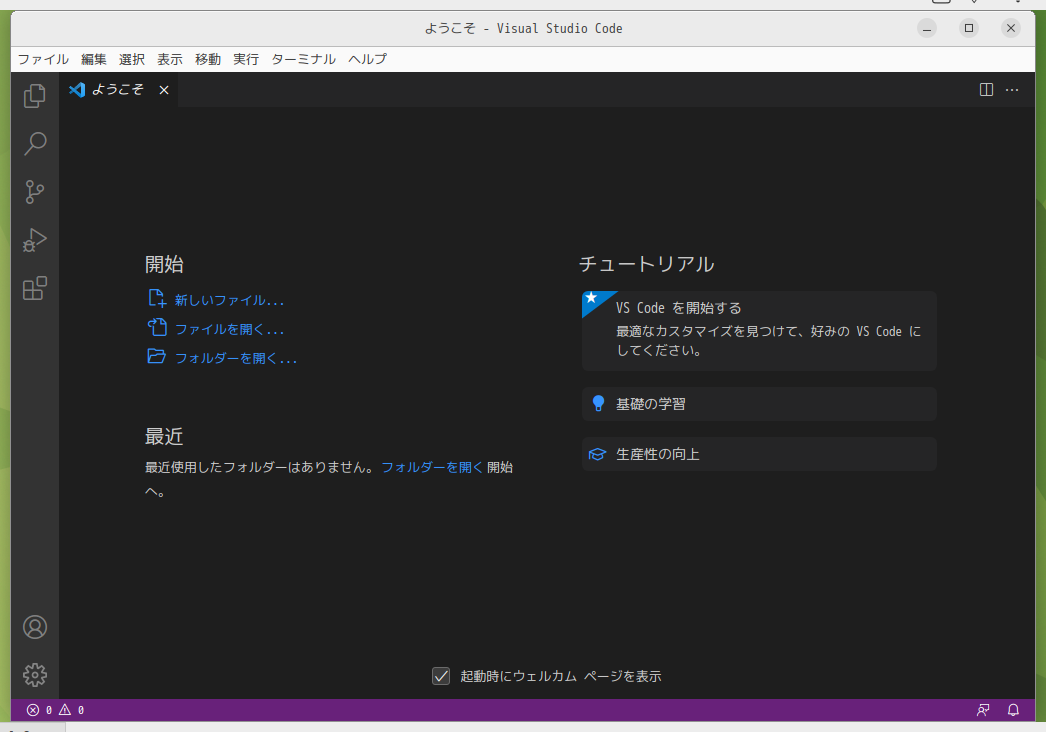The height and width of the screenshot is (732, 1046).
Task: Open the 選択 menu
Action: point(132,59)
